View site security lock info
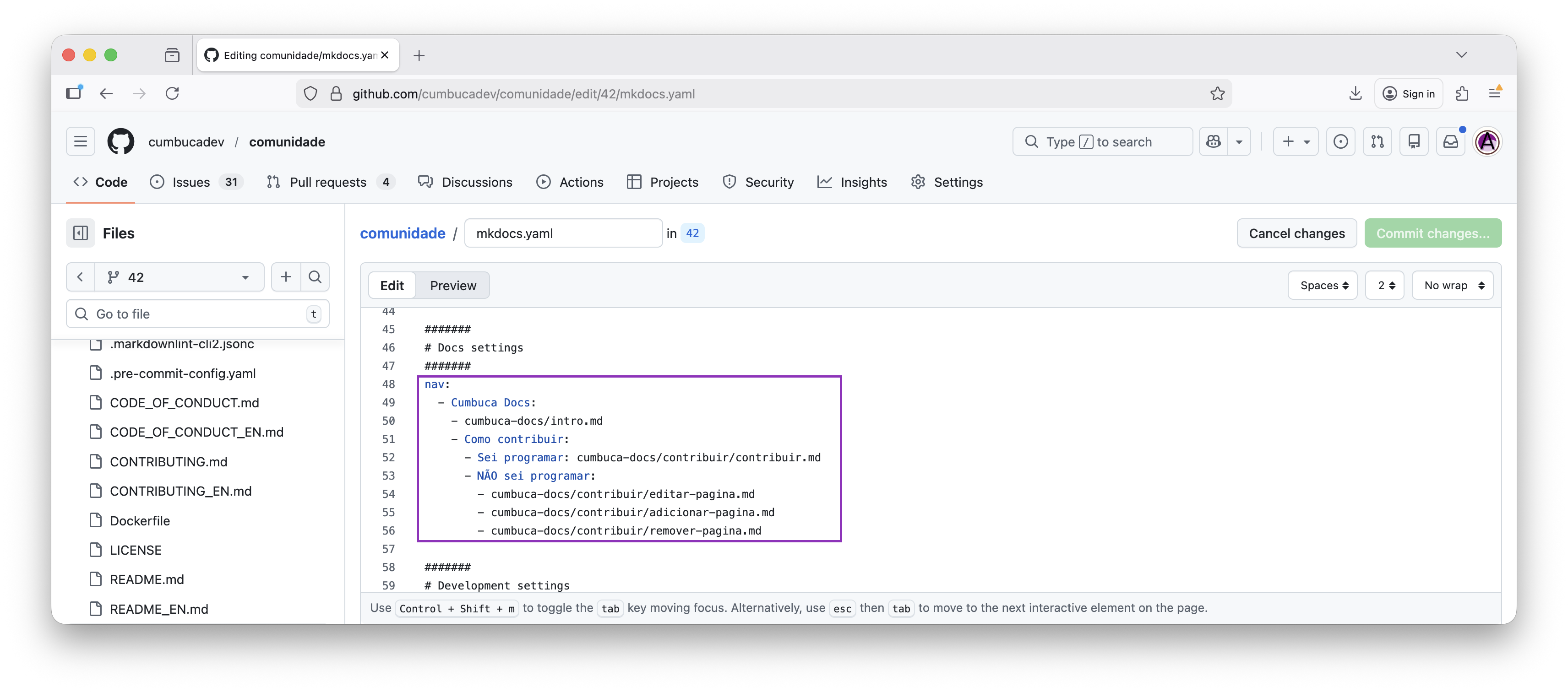 click(336, 94)
